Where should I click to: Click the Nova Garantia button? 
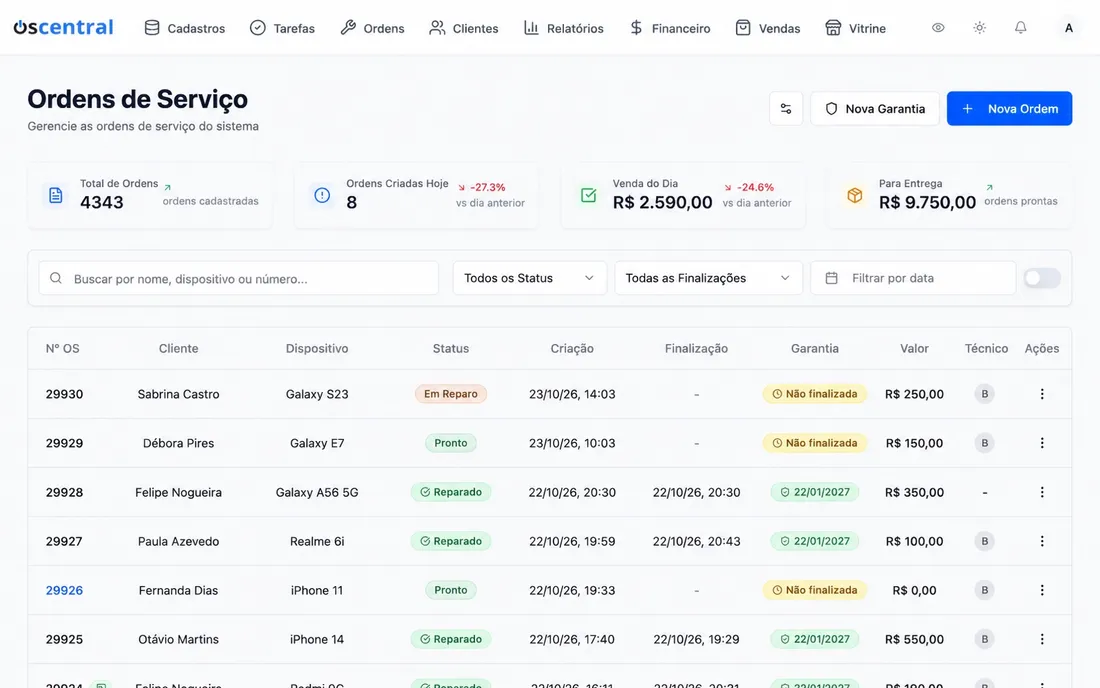point(875,109)
